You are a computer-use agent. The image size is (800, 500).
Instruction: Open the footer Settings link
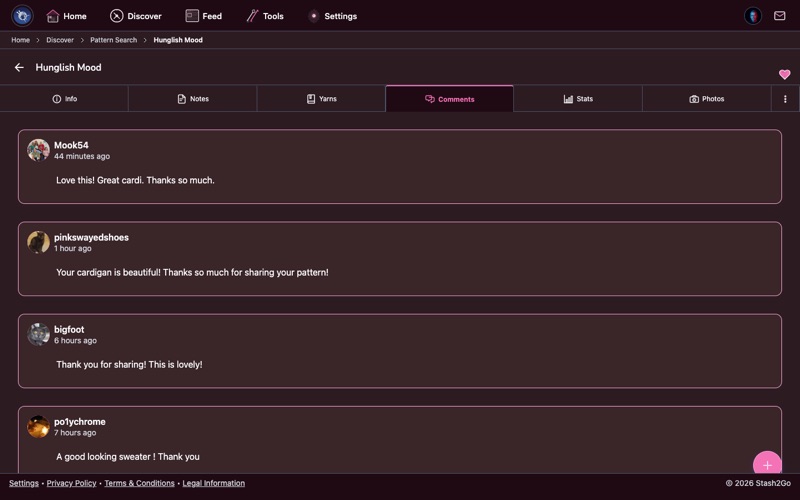point(23,483)
